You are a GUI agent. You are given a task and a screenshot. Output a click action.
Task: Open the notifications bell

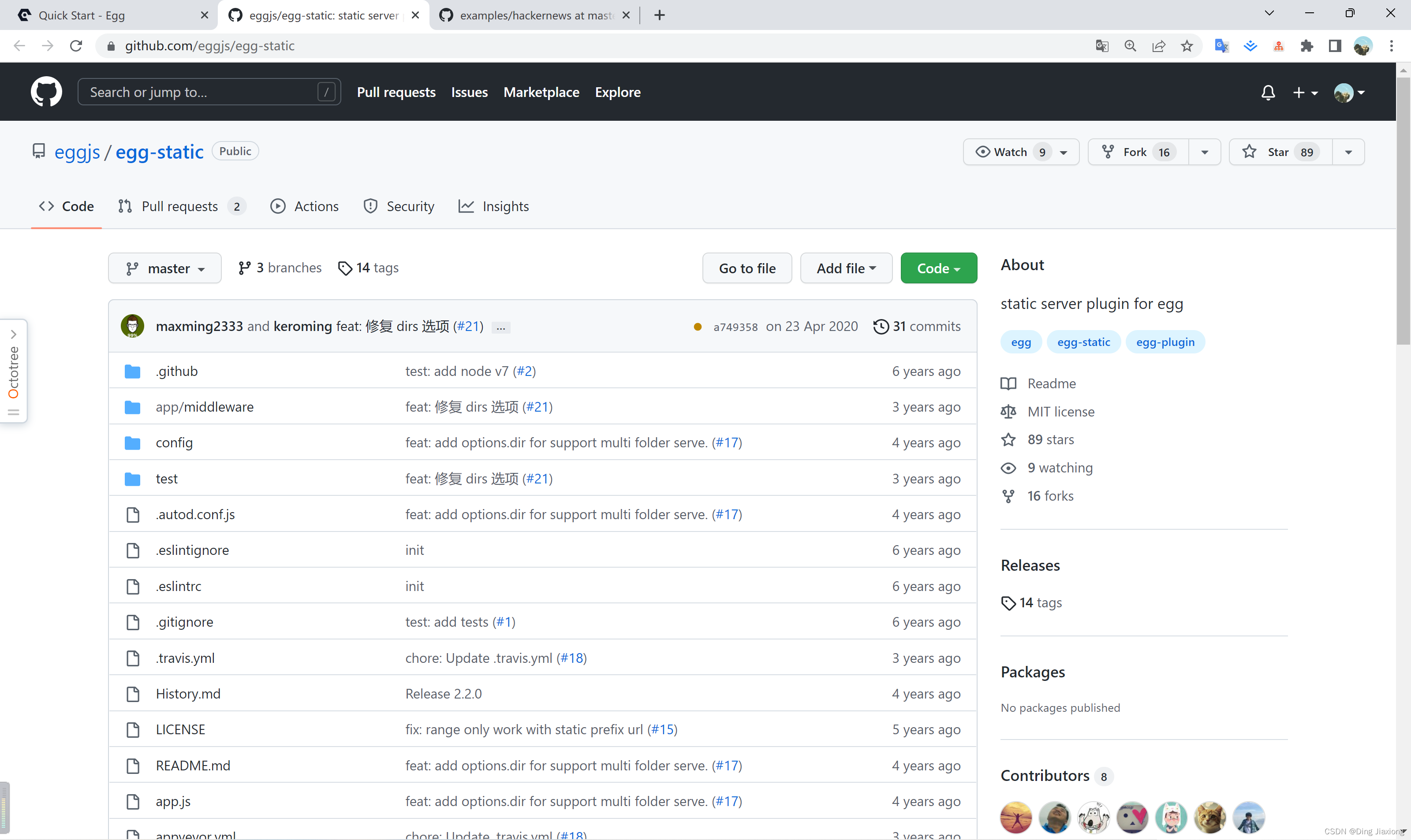1268,92
